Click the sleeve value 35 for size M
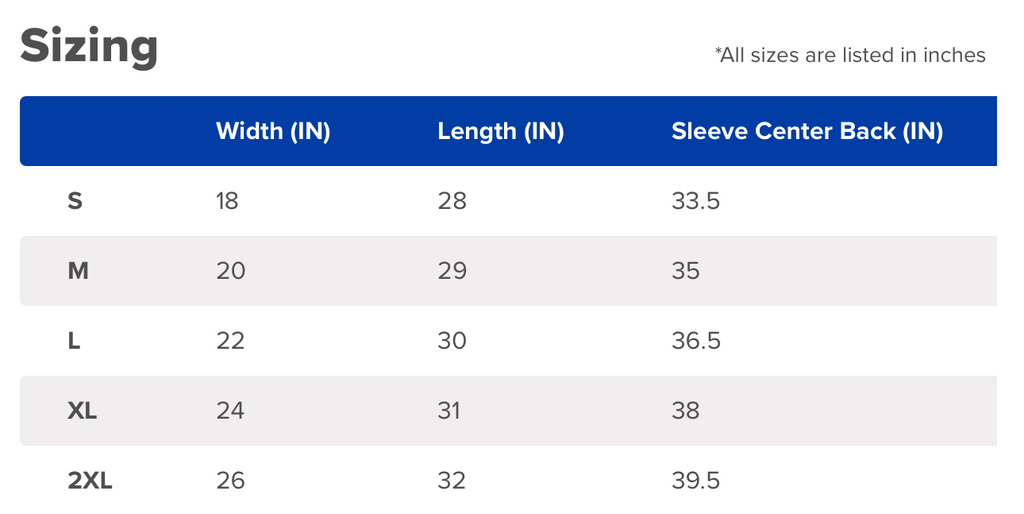The image size is (1024, 514). [x=686, y=271]
